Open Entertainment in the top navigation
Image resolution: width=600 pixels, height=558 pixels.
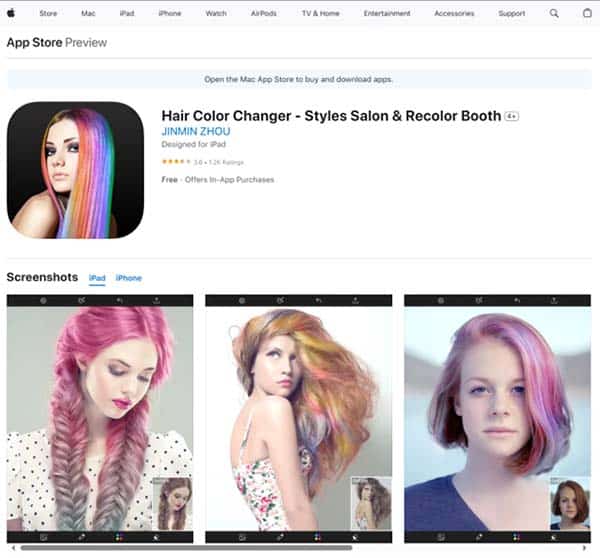point(387,13)
